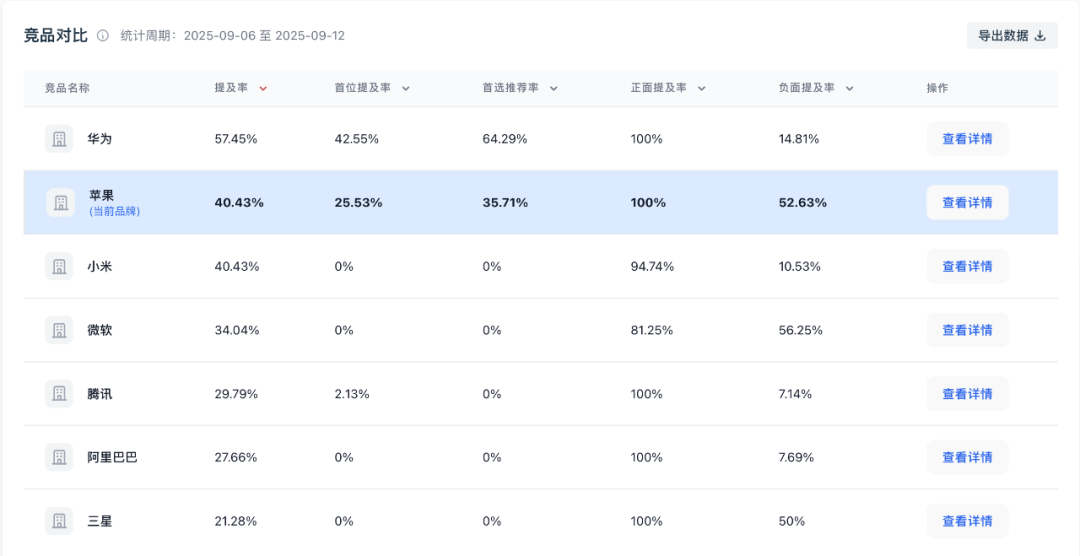
Task: Click the 35.71% value in 苹果 row
Action: coord(506,203)
